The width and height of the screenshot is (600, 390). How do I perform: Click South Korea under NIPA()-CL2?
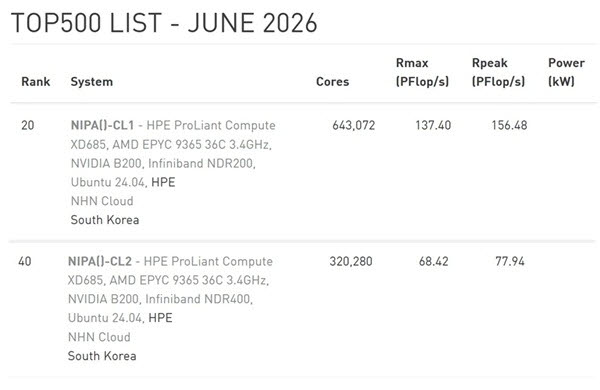tap(102, 356)
